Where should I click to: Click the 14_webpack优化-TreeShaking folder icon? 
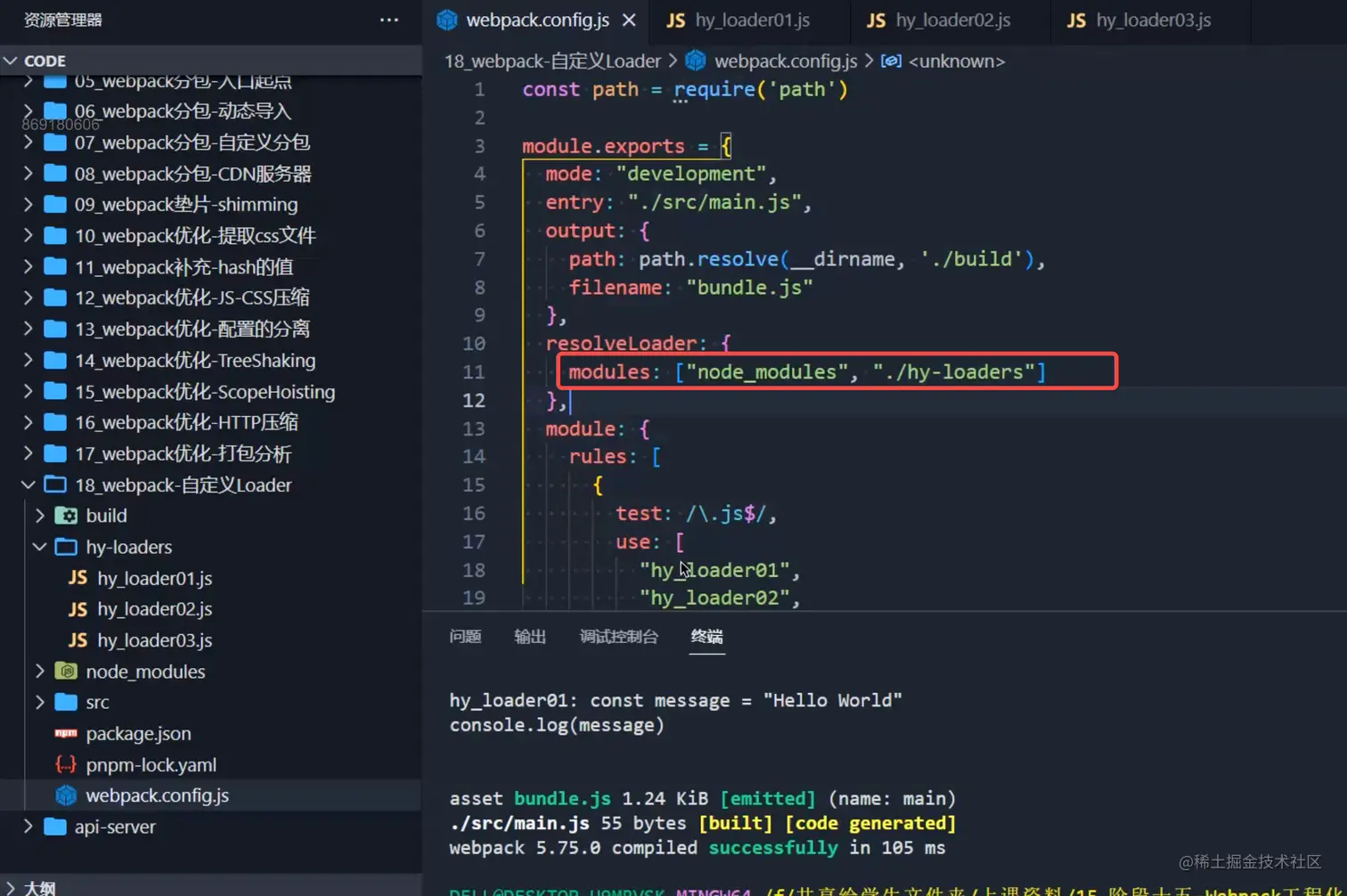click(x=55, y=360)
